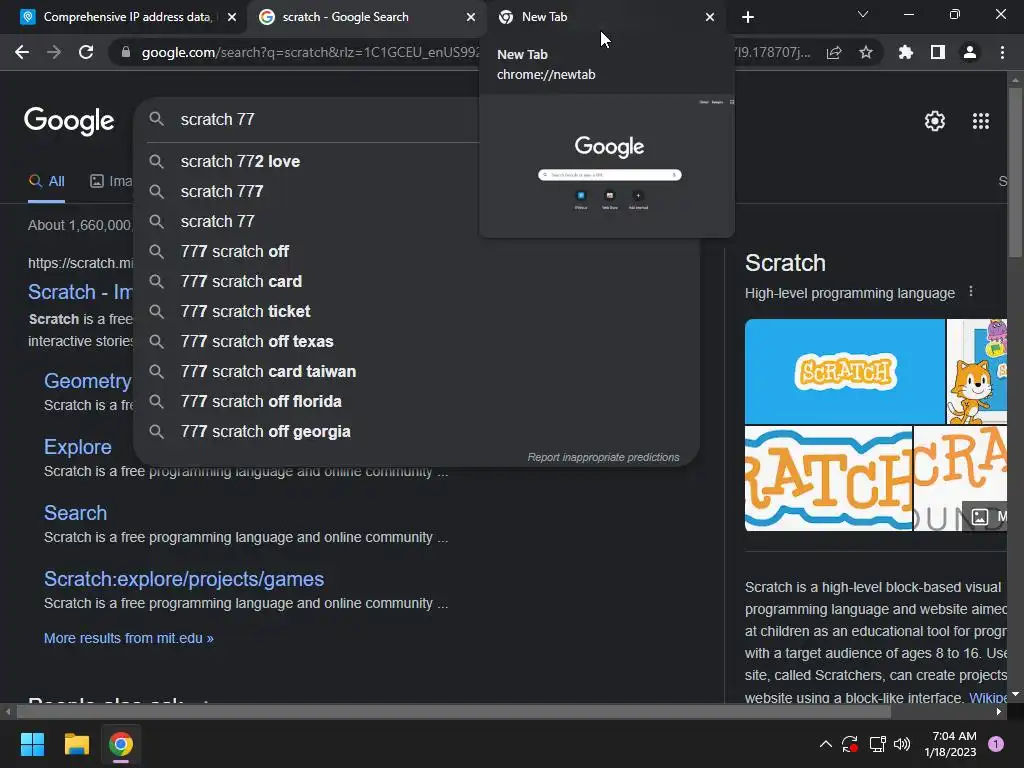This screenshot has width=1024, height=768.
Task: Click the address bar URL
Action: [x=310, y=52]
